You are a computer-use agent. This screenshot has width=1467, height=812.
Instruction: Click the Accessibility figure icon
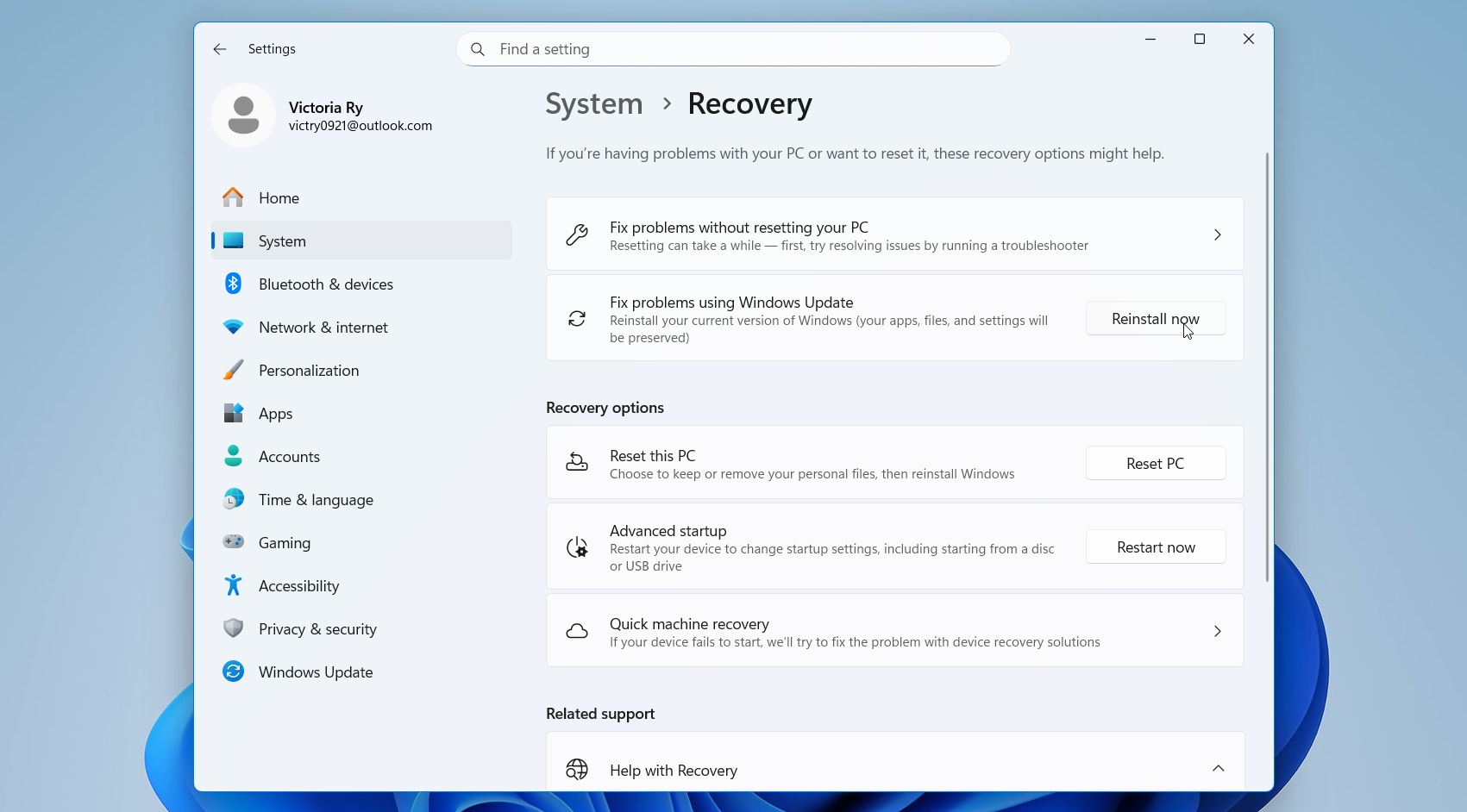[233, 585]
